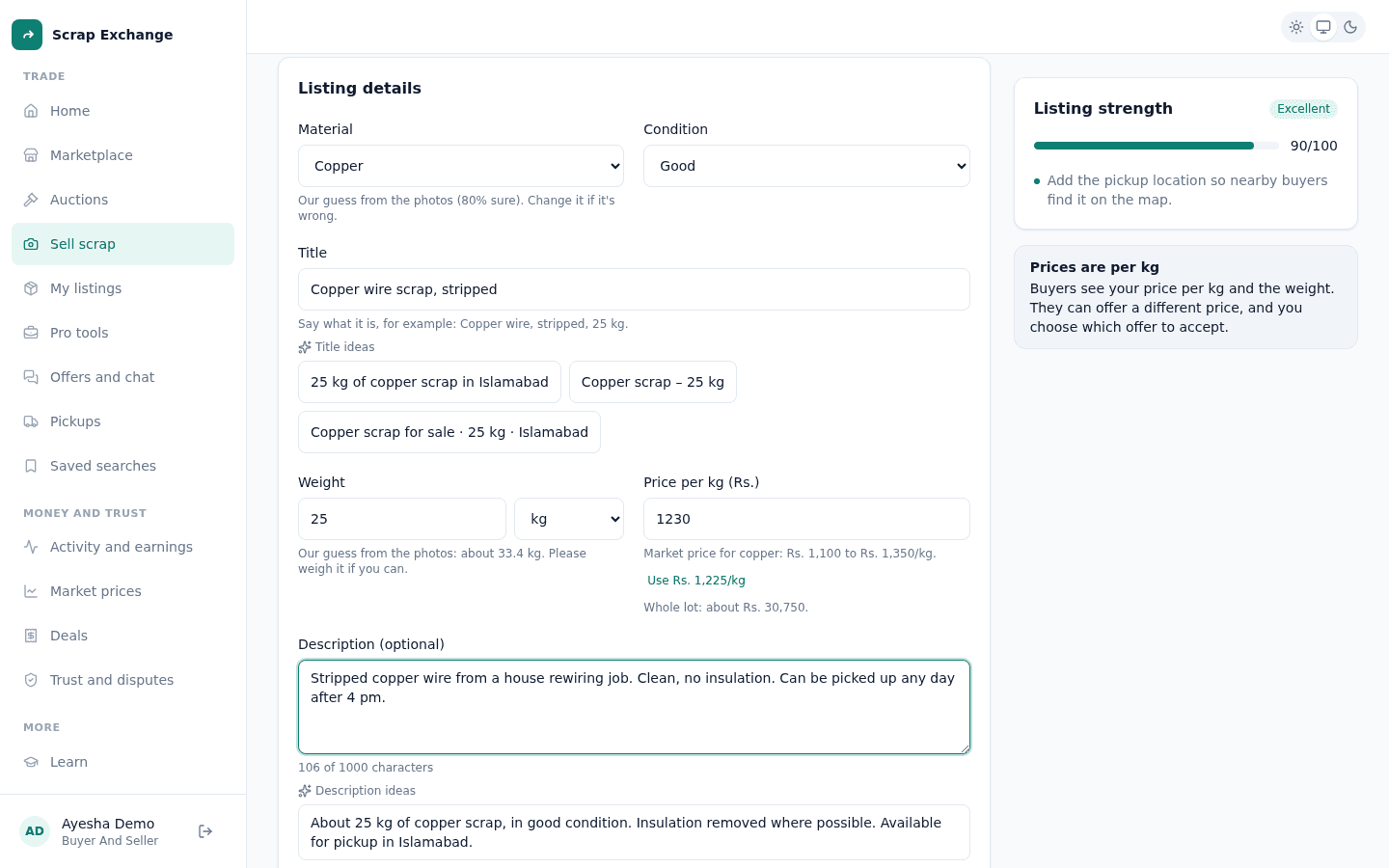This screenshot has height=868, width=1389.
Task: Click the Excellent badge
Action: 1303,109
